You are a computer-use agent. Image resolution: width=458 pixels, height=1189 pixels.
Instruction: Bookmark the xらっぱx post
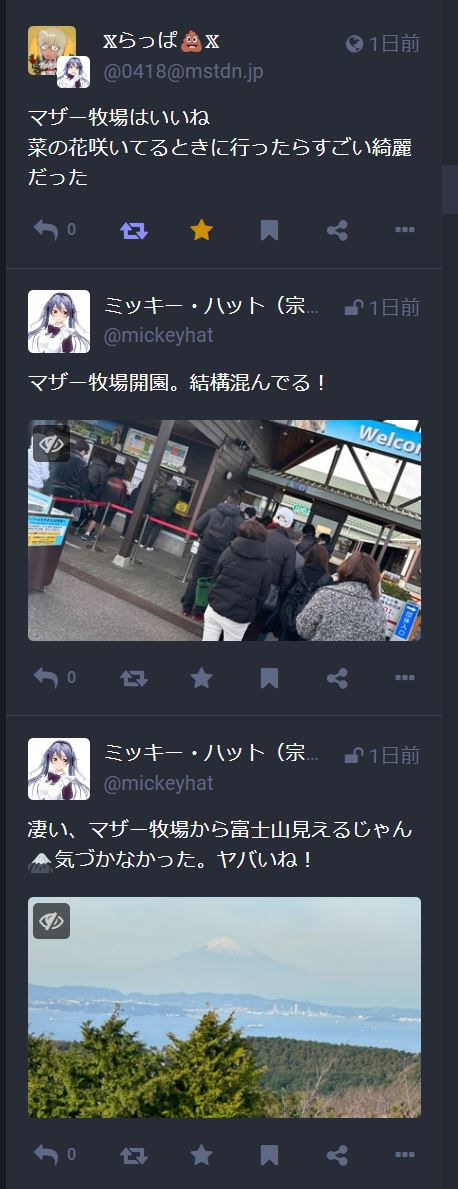coord(269,230)
